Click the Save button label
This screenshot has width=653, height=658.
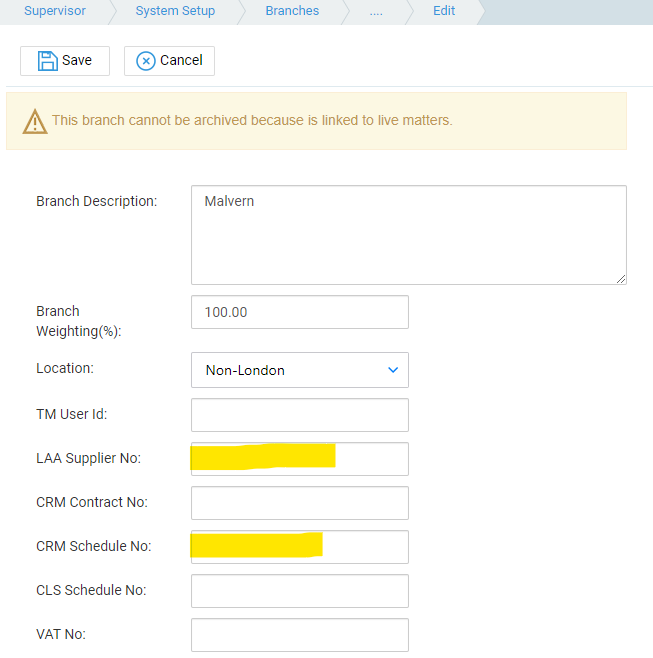click(x=77, y=60)
